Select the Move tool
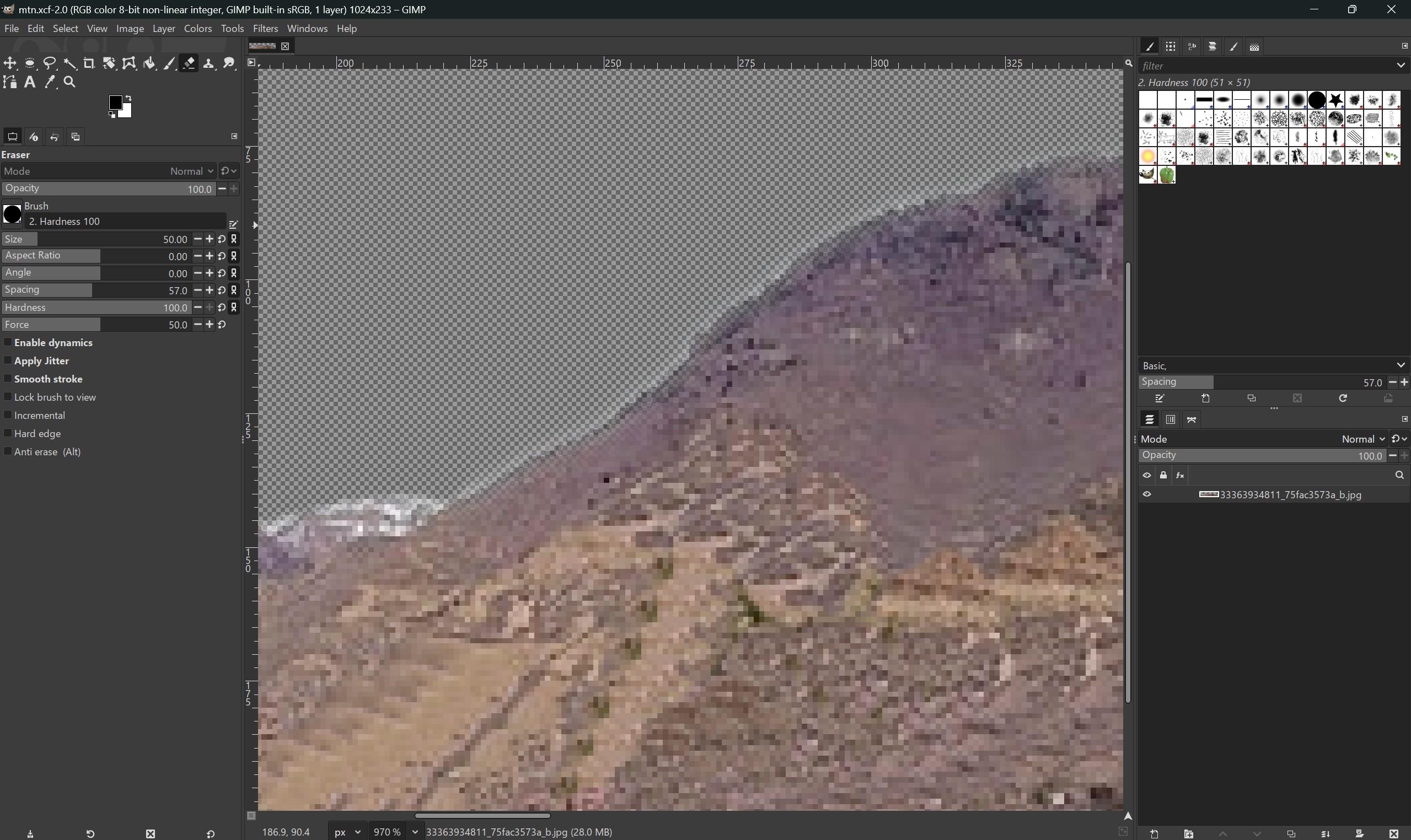This screenshot has height=840, width=1411. [10, 63]
